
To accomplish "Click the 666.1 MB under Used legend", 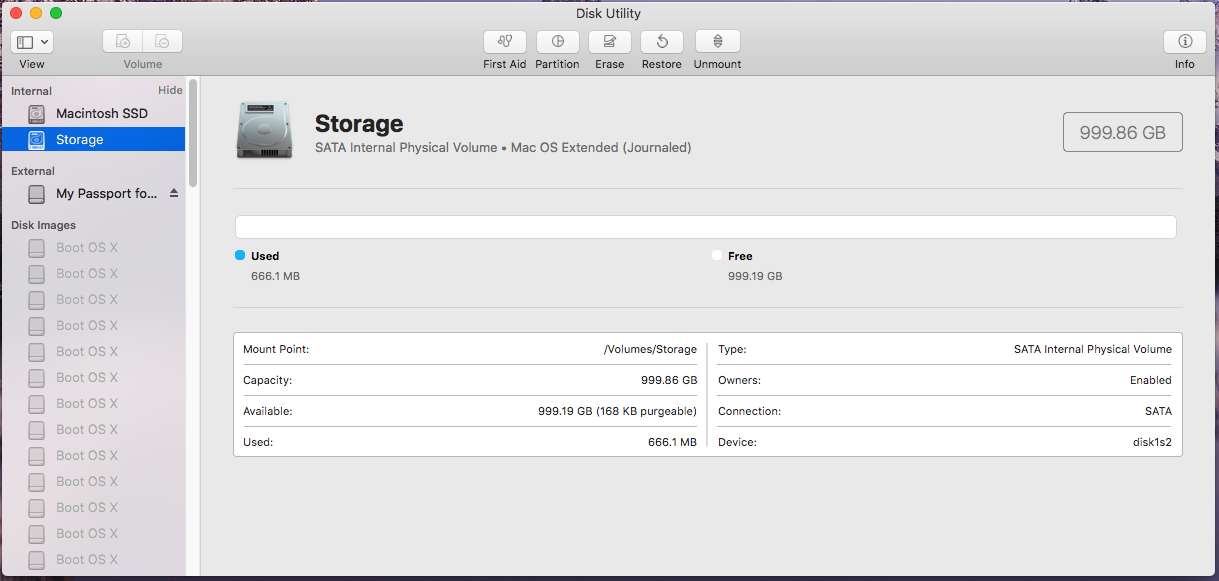I will 275,276.
